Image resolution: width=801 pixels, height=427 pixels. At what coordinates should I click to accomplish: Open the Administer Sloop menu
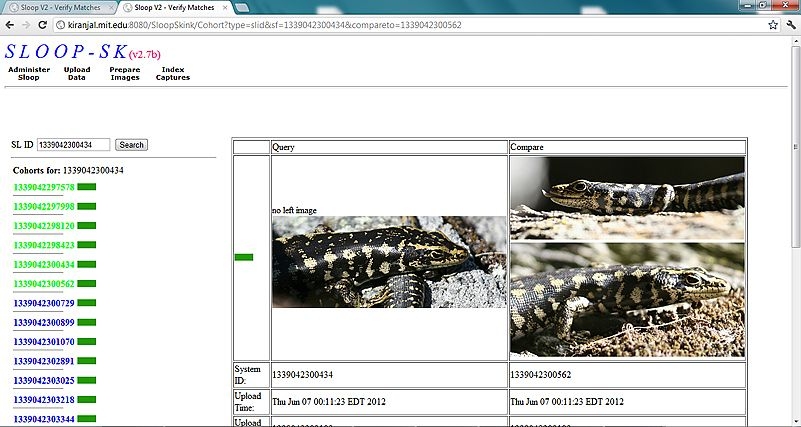29,73
